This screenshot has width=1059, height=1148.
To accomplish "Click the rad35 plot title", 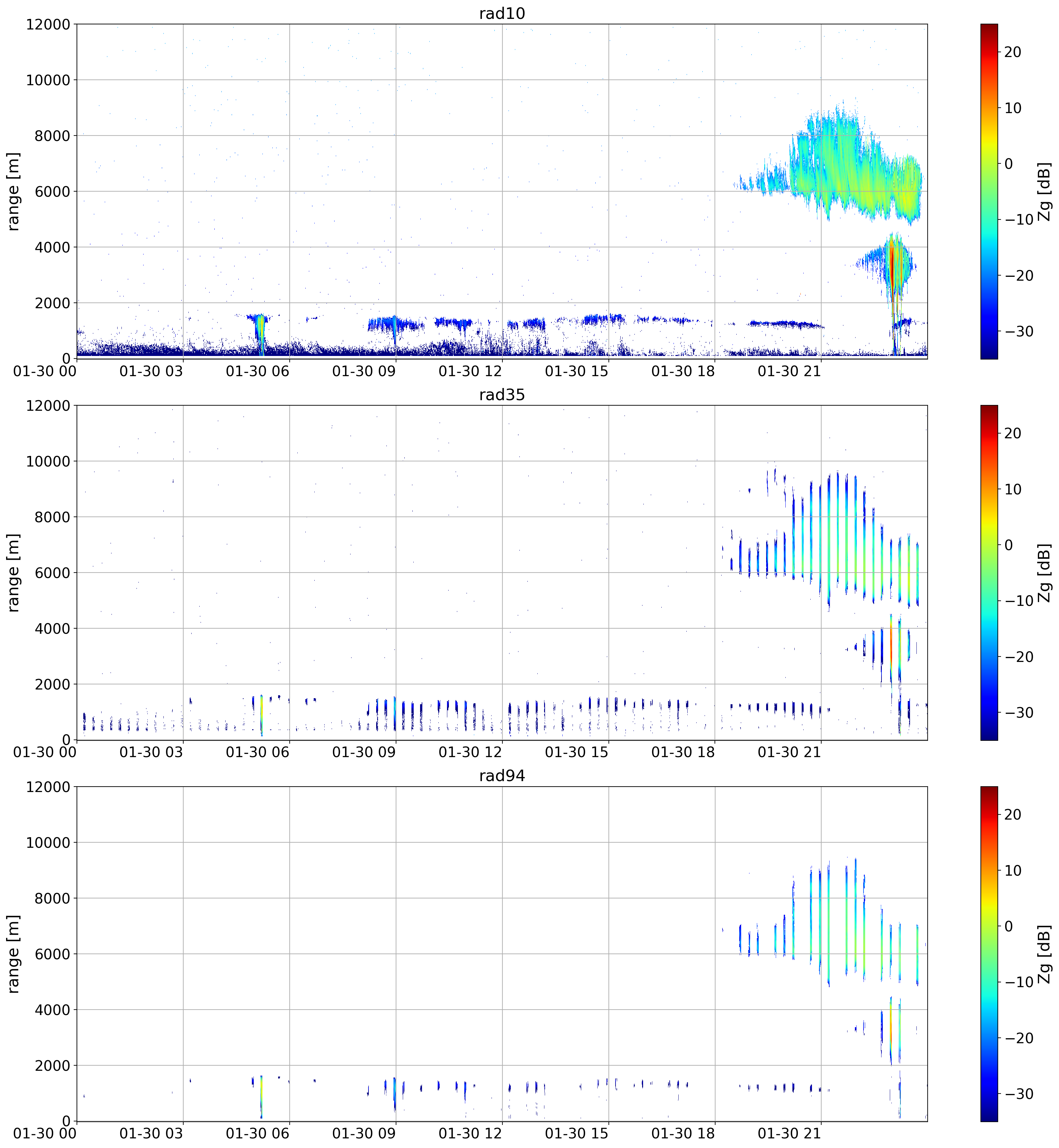I will point(502,394).
